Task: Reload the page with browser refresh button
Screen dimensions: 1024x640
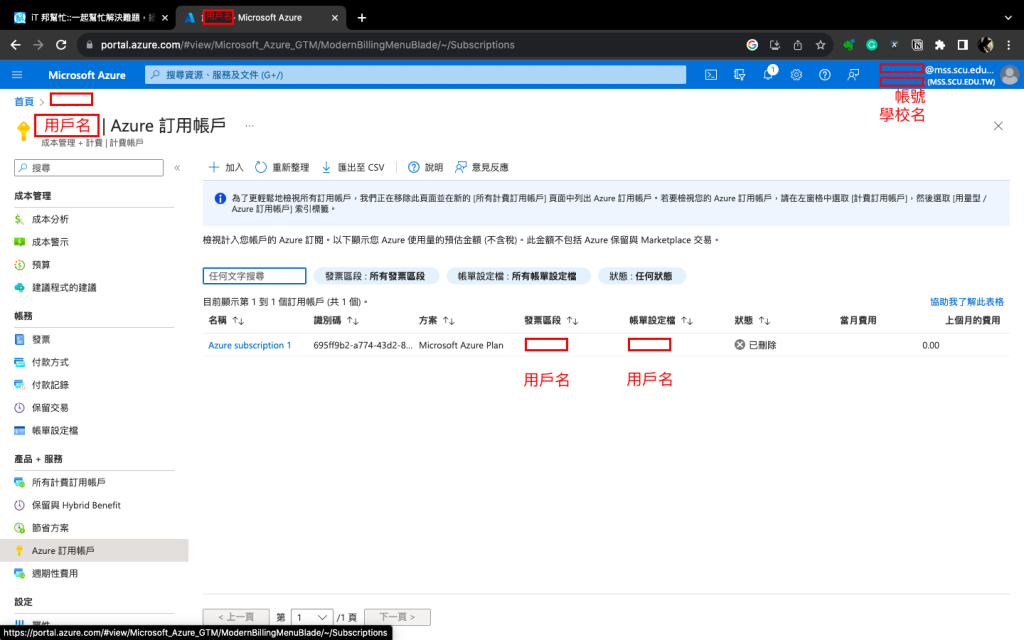Action: (61, 45)
